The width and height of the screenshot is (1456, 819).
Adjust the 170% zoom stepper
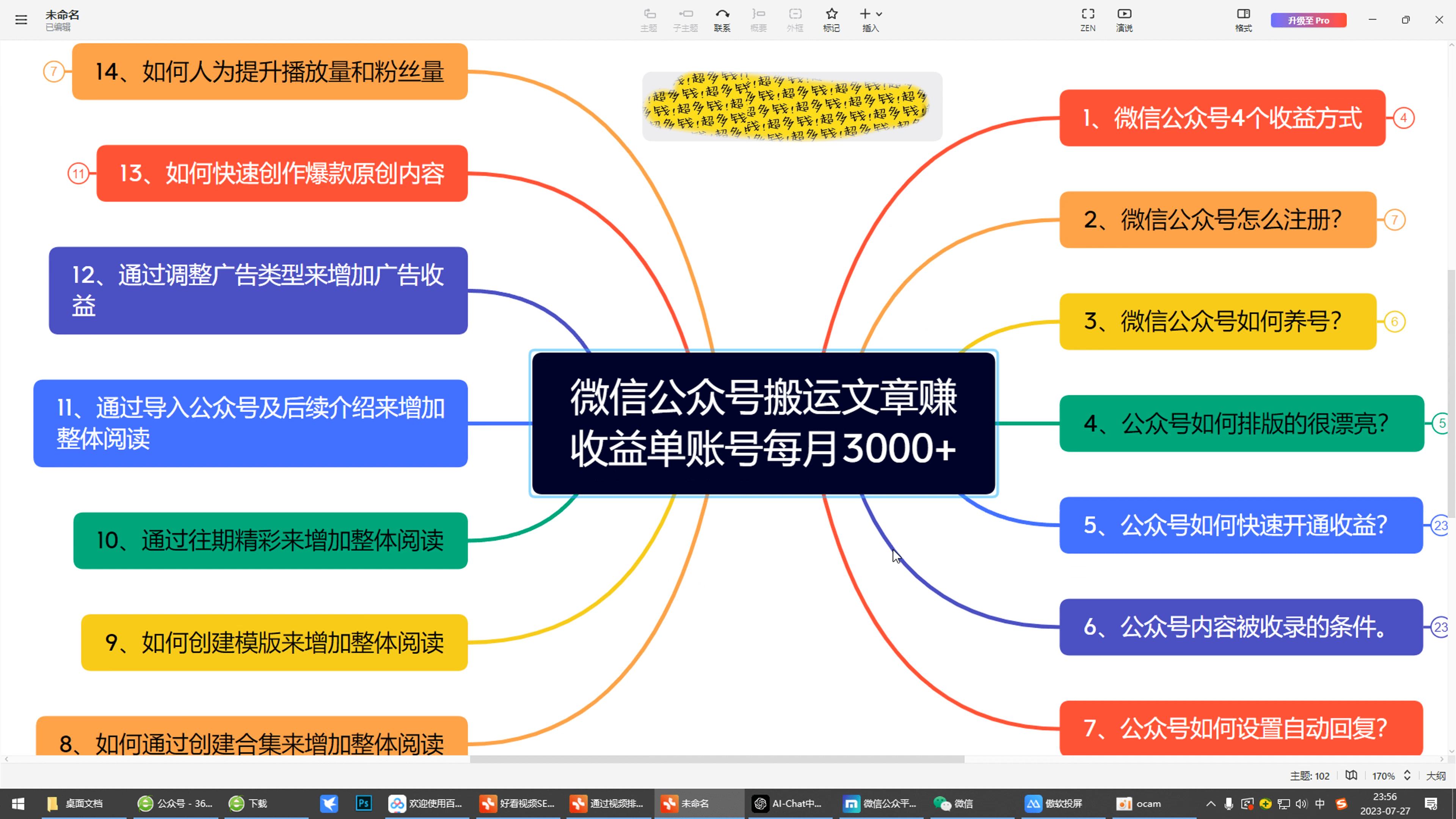coord(1407,775)
